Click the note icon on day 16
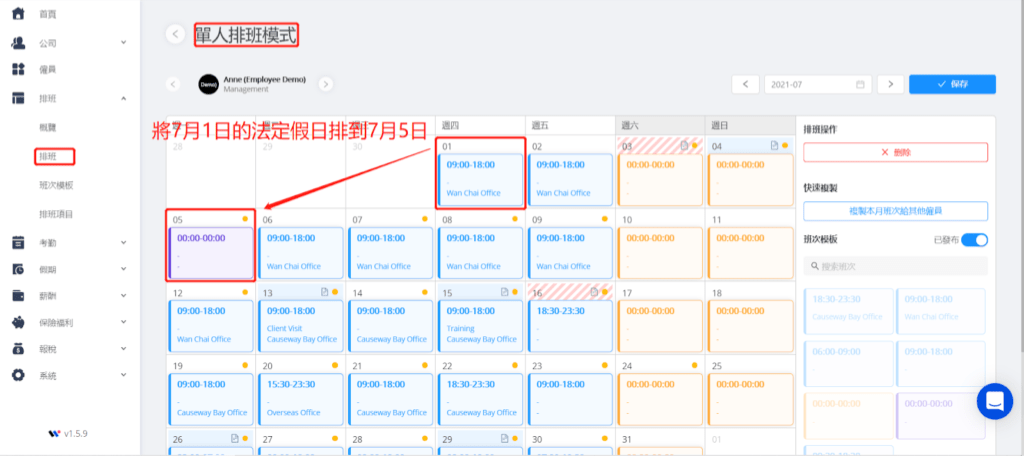The height and width of the screenshot is (456, 1024). (594, 292)
